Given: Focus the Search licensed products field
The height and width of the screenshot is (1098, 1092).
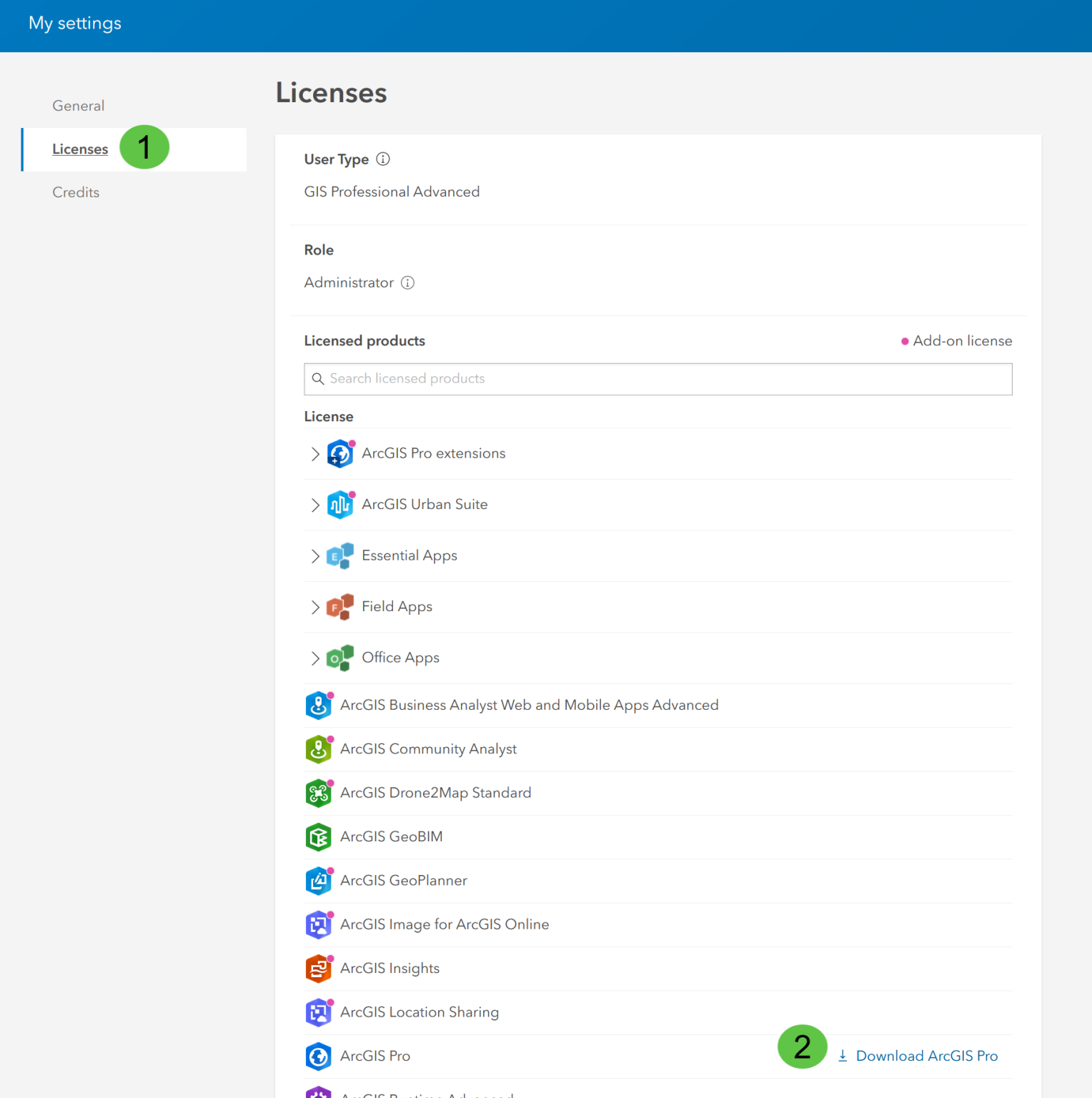Looking at the screenshot, I should (657, 379).
